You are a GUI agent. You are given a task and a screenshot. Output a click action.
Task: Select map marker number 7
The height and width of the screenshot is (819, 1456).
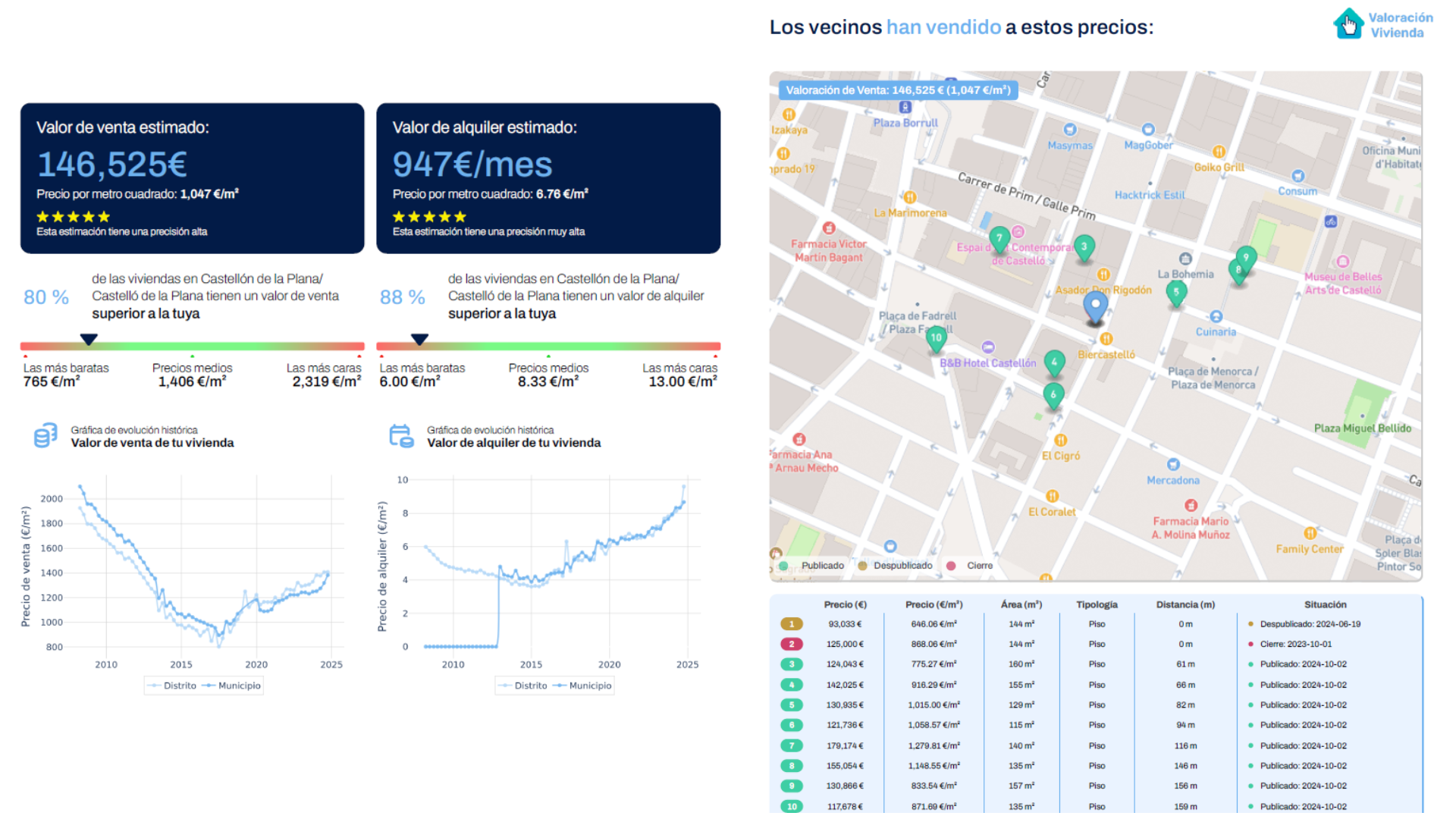[999, 238]
